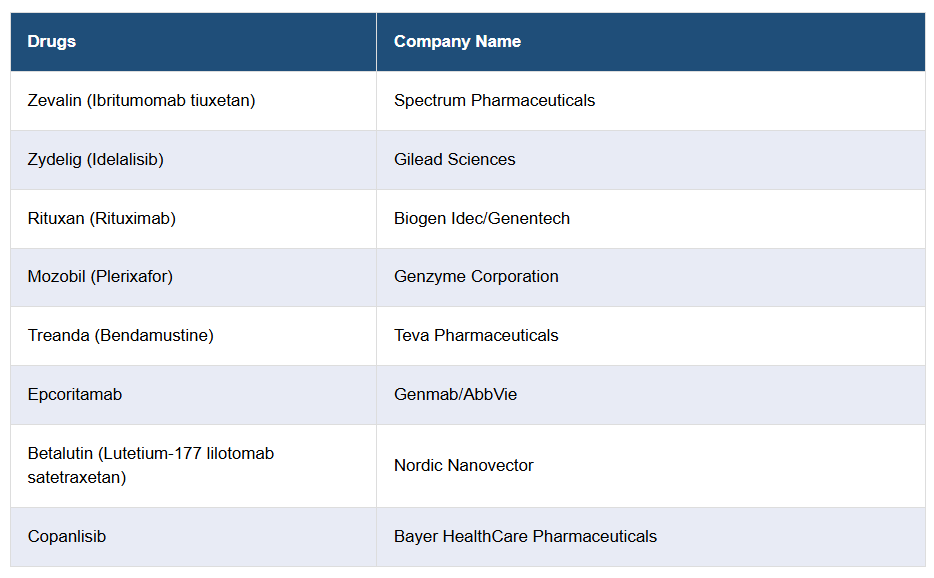Select the Copanlisib drug entry
The width and height of the screenshot is (934, 578).
67,537
